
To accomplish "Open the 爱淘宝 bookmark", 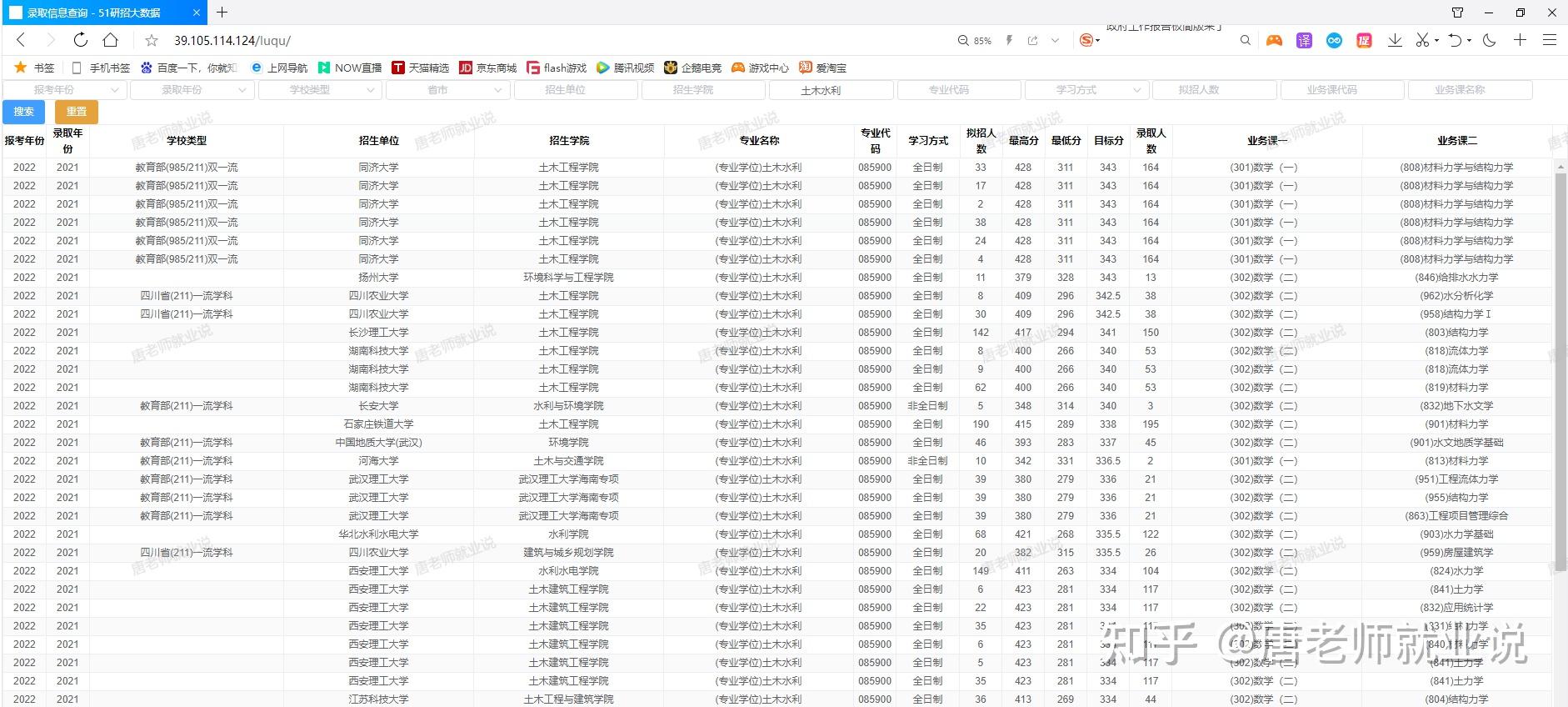I will coord(823,68).
